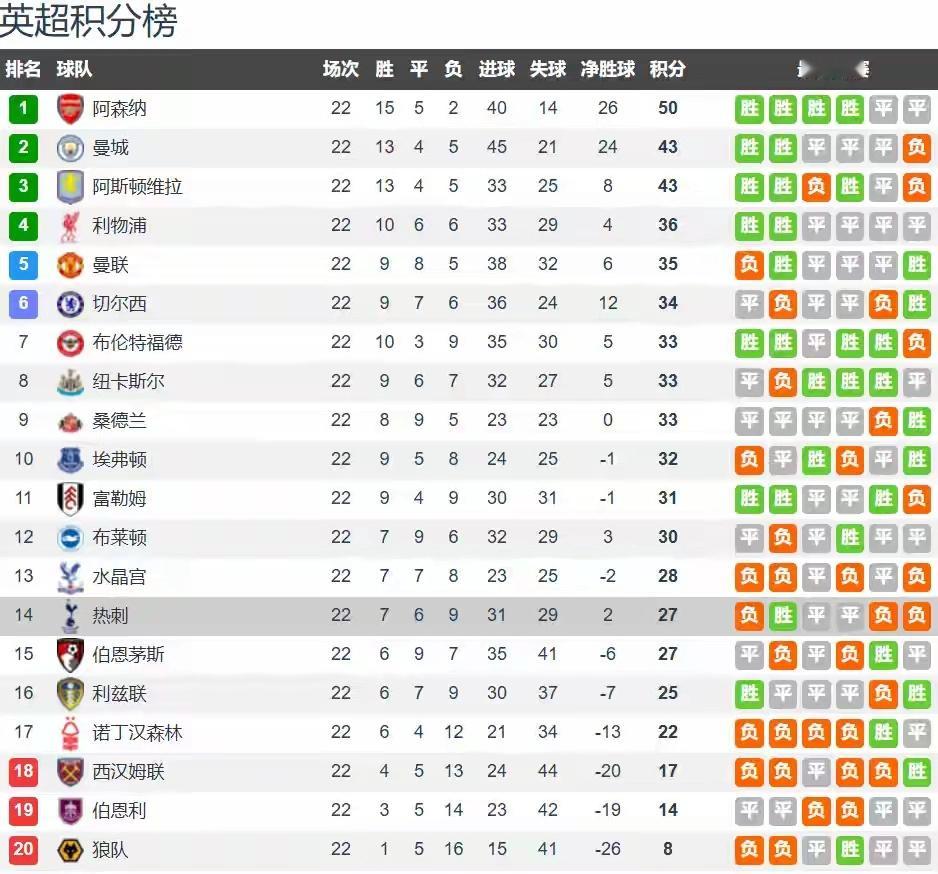Click the Manchester City club crest

click(70, 148)
